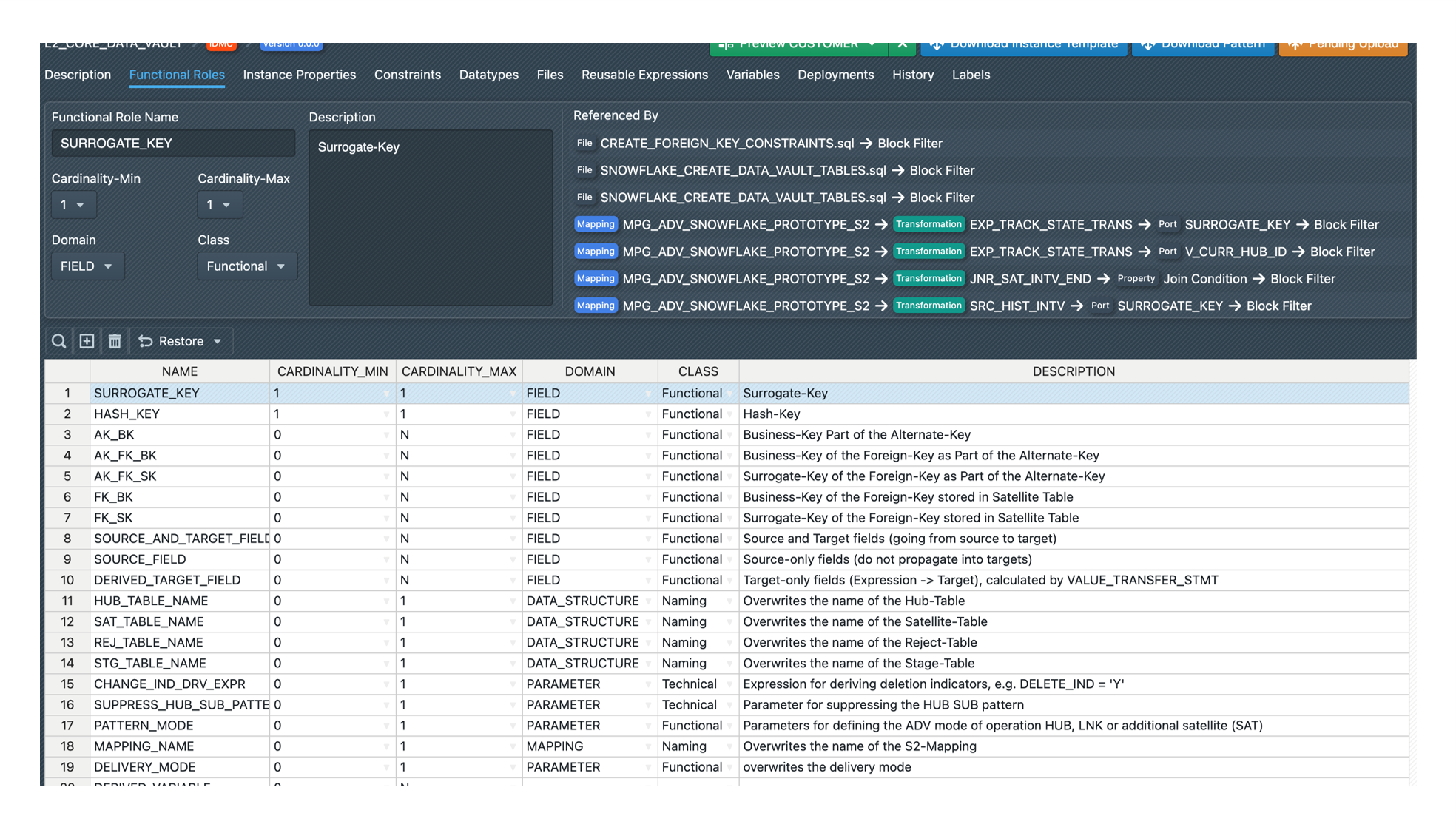Go to the Deployments tab
Image resolution: width=1456 pixels, height=830 pixels.
pyautogui.click(x=835, y=75)
